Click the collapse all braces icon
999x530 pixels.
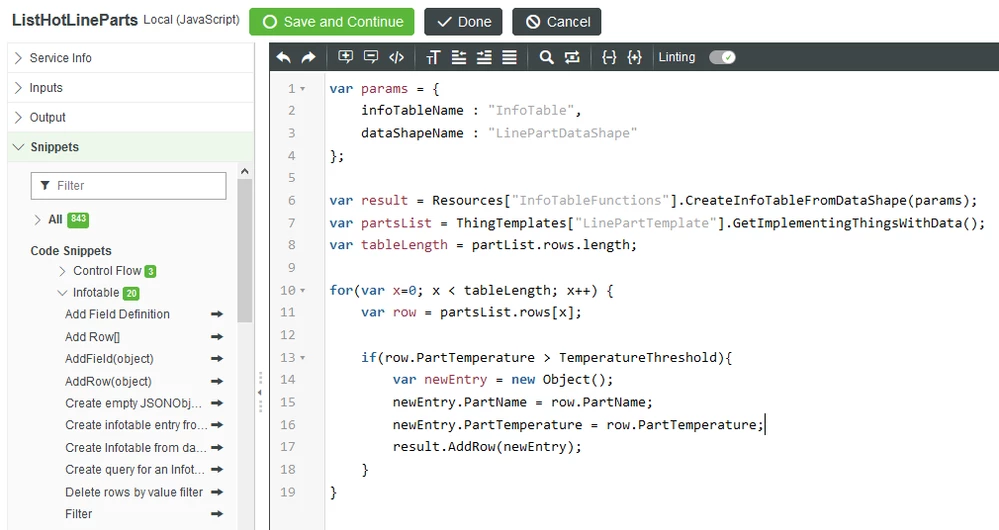(609, 57)
